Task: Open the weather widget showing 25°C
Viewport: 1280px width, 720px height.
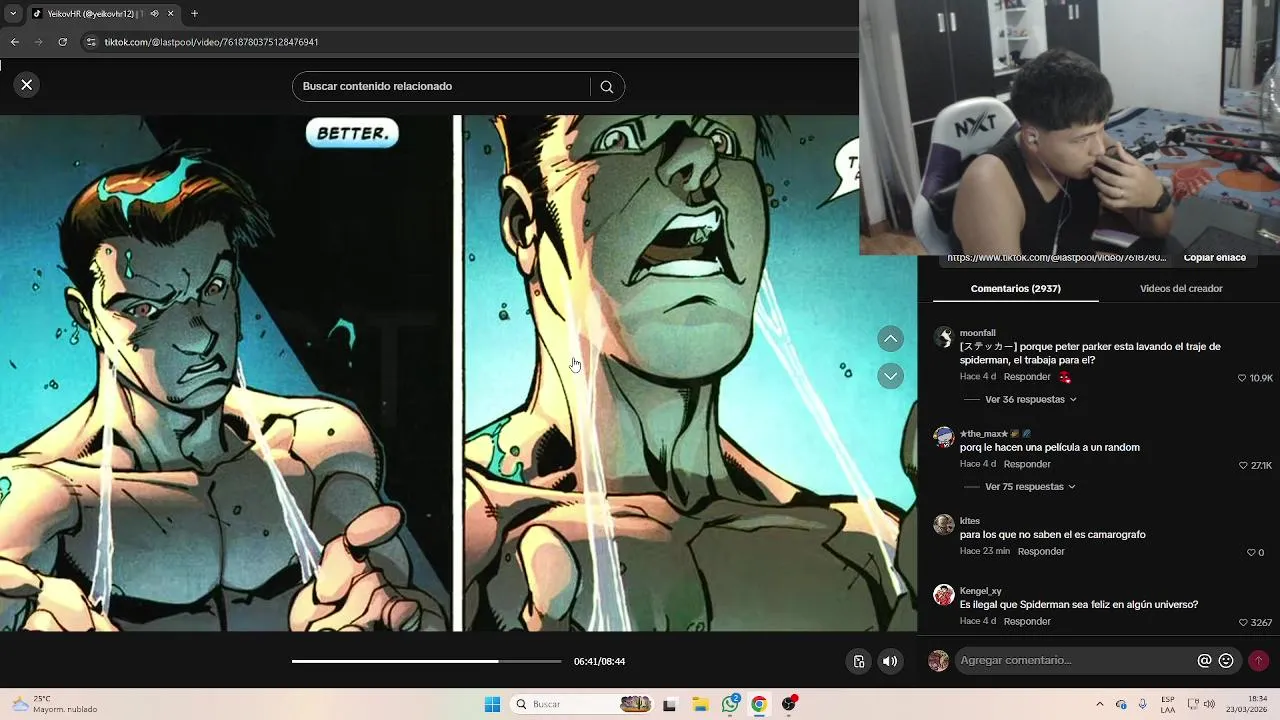Action: (55, 705)
